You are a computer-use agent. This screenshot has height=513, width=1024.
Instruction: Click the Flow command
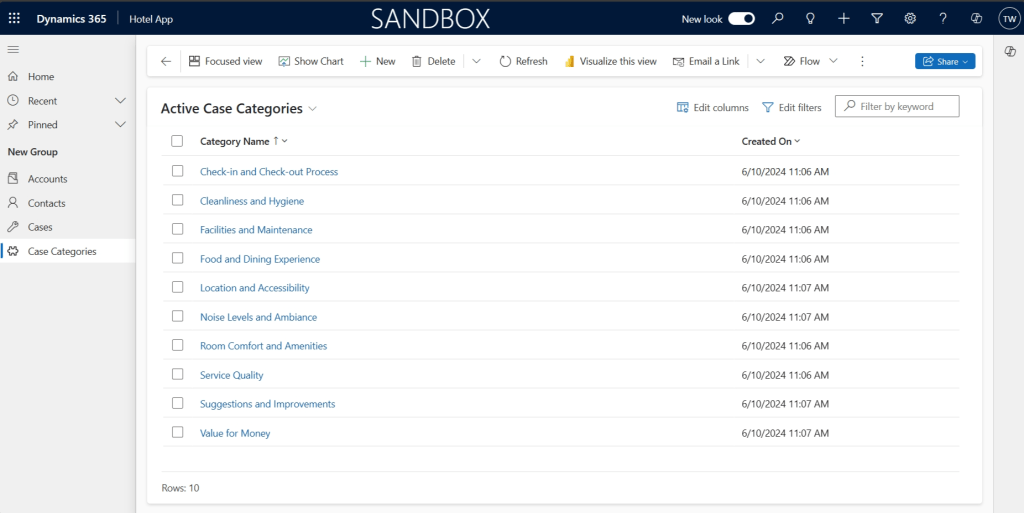[x=801, y=61]
